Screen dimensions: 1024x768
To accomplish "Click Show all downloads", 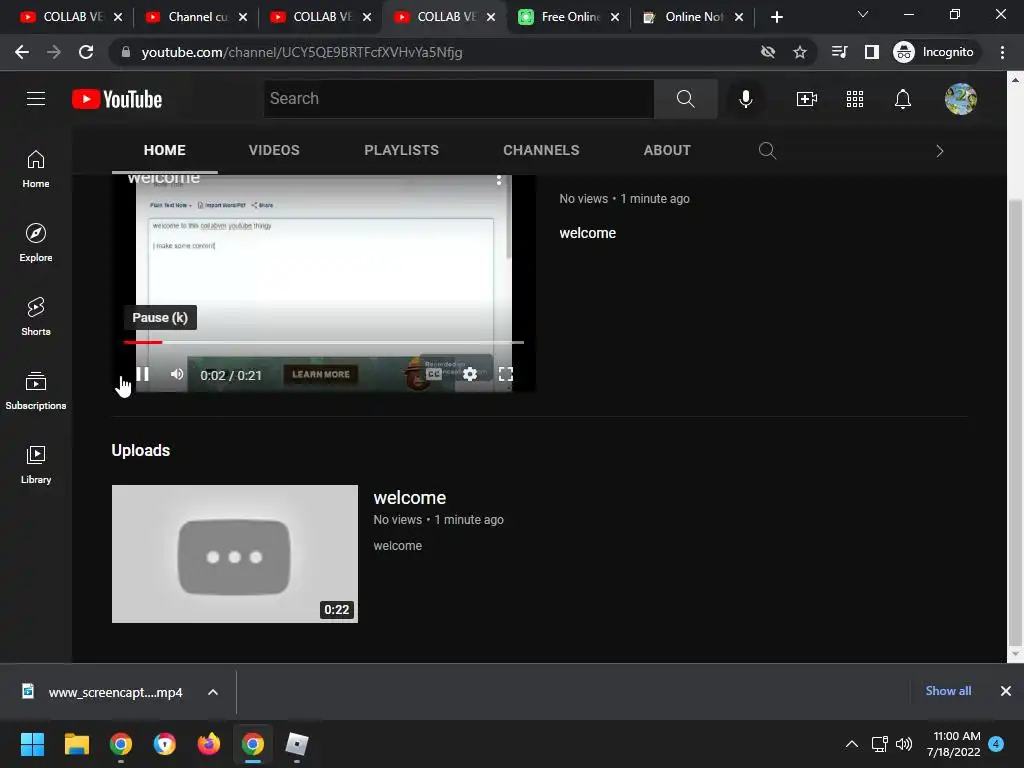I will coord(948,691).
